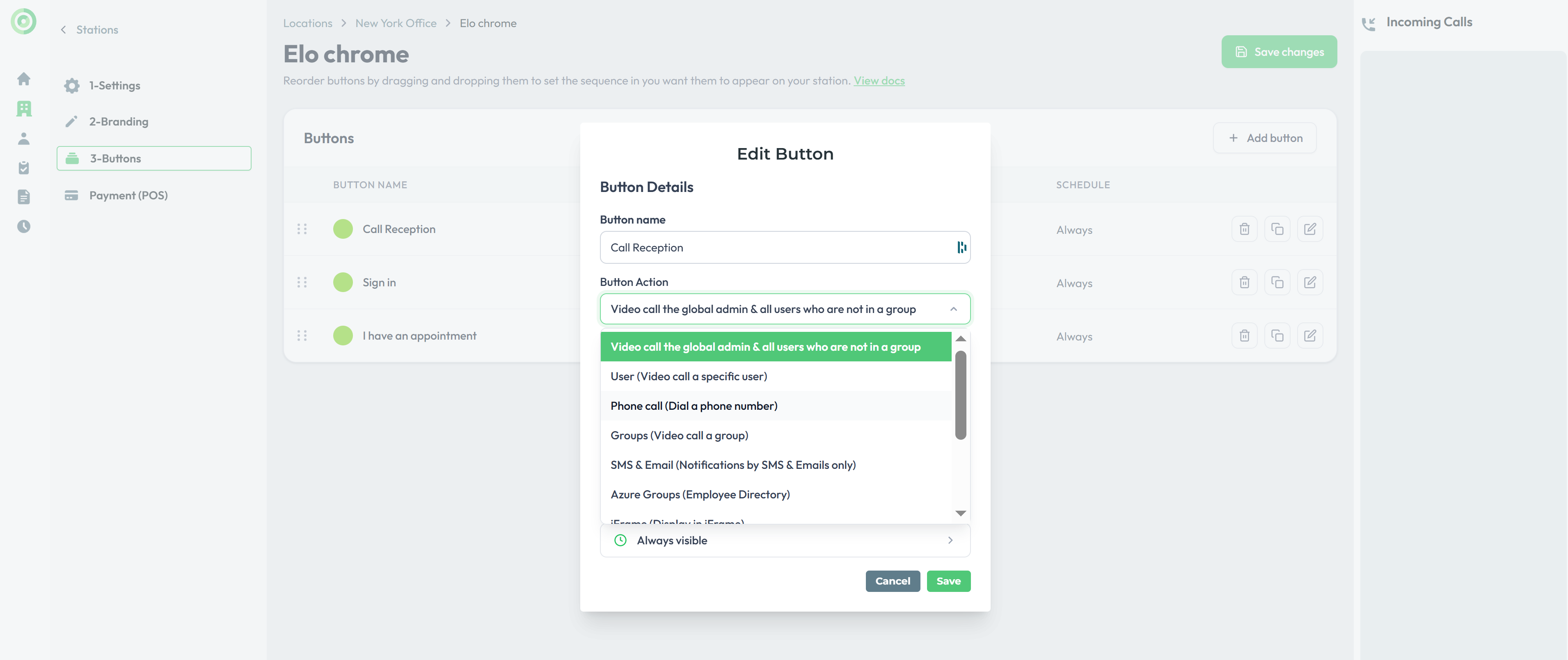Click the clock icon in the left sidebar
The height and width of the screenshot is (660, 1568).
pyautogui.click(x=24, y=226)
